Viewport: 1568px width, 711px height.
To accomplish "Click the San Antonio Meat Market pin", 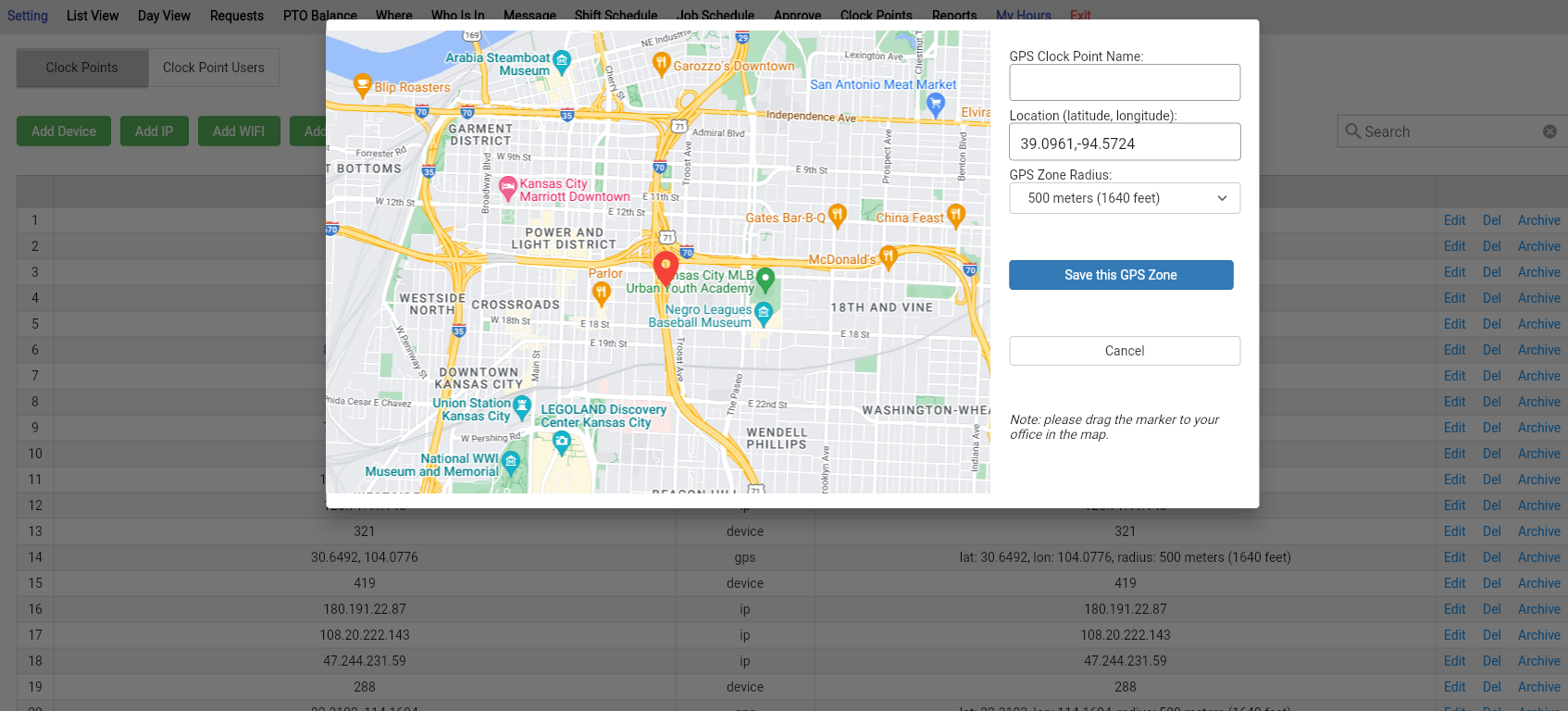I will (x=936, y=105).
